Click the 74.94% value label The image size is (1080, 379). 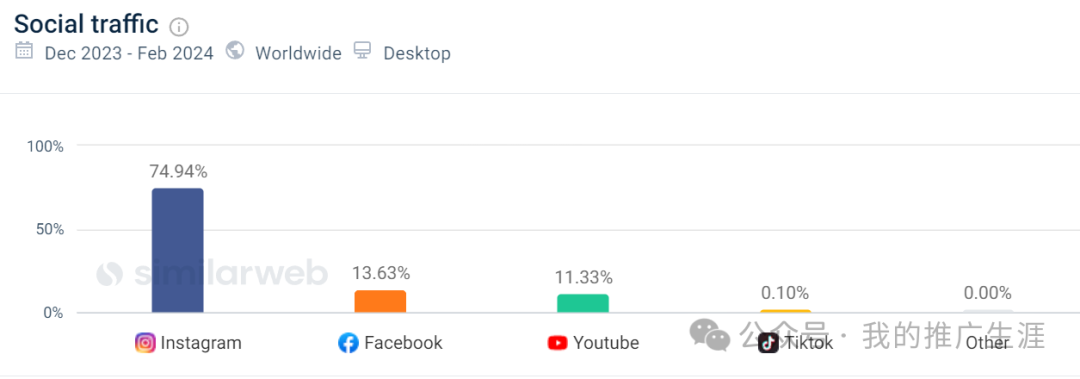[x=178, y=172]
